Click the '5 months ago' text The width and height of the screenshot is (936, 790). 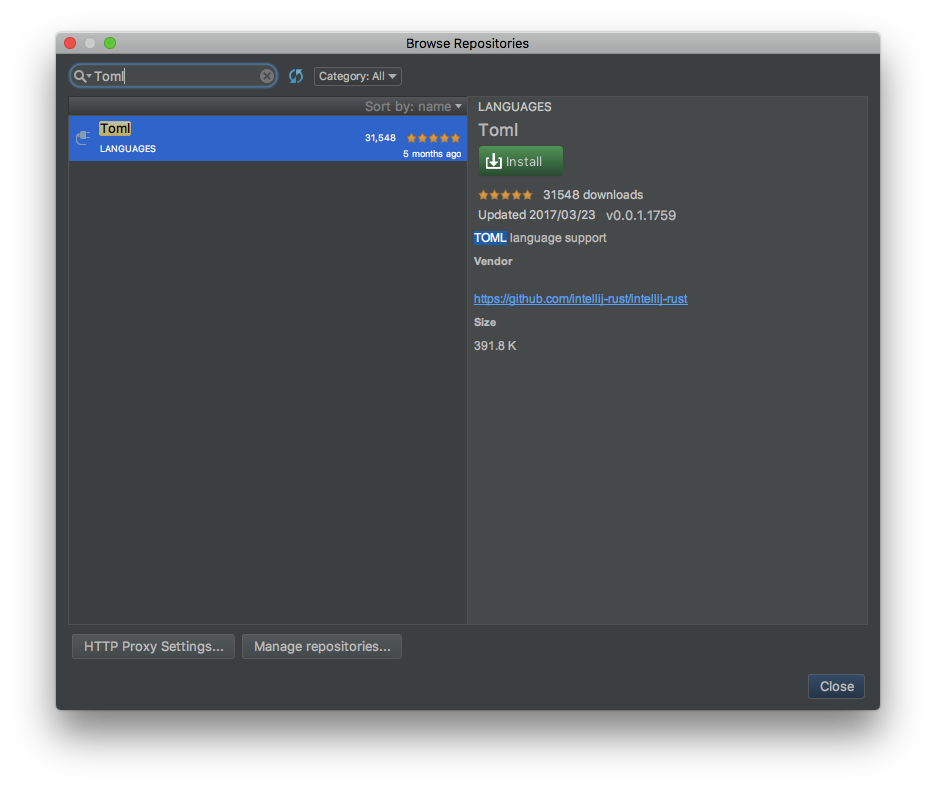click(x=432, y=153)
